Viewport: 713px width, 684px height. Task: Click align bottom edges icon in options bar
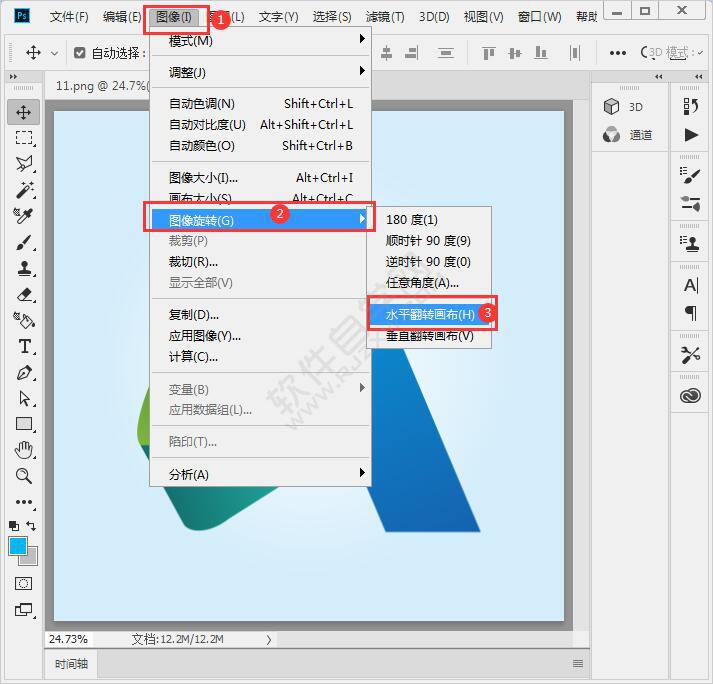click(541, 53)
